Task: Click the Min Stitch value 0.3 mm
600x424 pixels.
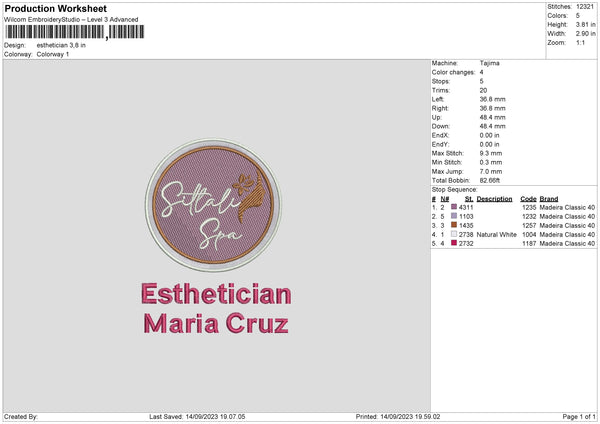Action: (491, 162)
